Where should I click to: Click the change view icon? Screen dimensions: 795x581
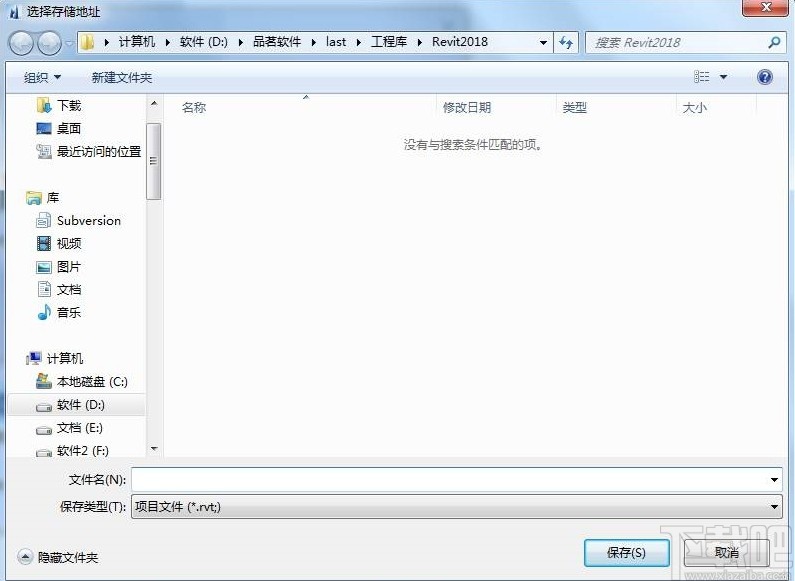click(x=702, y=77)
